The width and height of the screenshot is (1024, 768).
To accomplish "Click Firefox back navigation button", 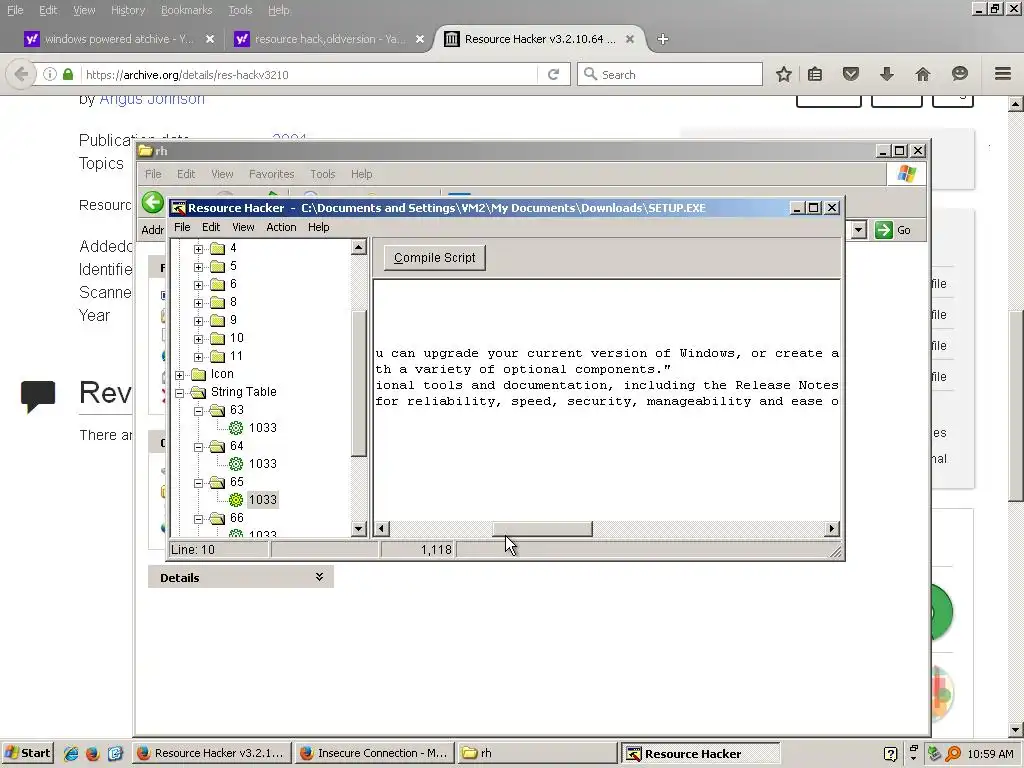I will [x=21, y=74].
